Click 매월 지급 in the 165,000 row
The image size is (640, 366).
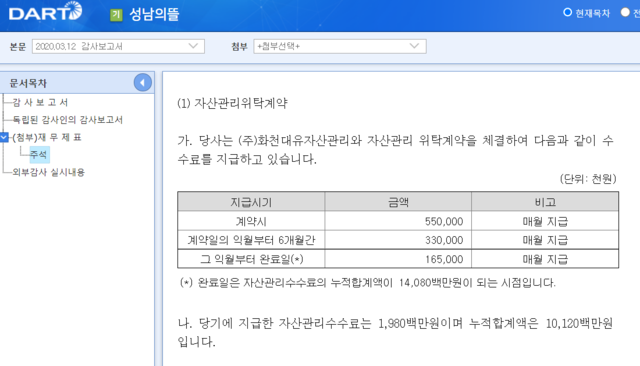545,259
